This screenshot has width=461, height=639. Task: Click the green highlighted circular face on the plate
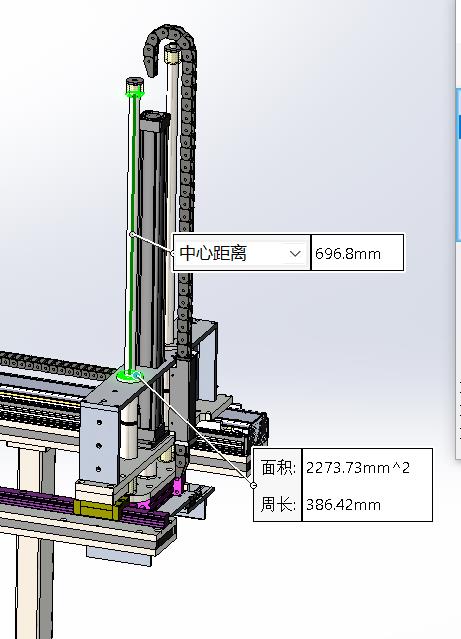click(x=128, y=375)
